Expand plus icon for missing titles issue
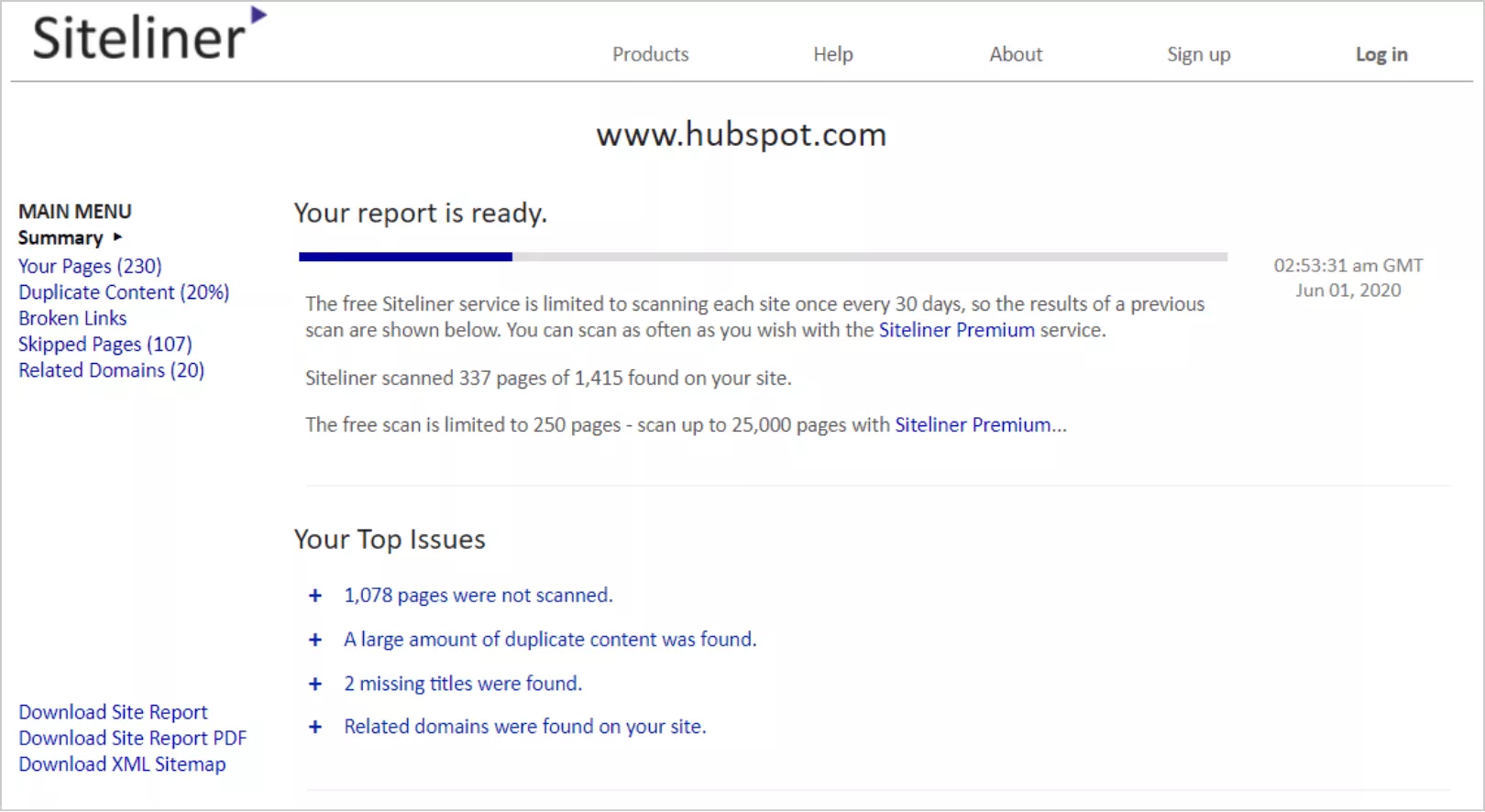 click(x=315, y=684)
